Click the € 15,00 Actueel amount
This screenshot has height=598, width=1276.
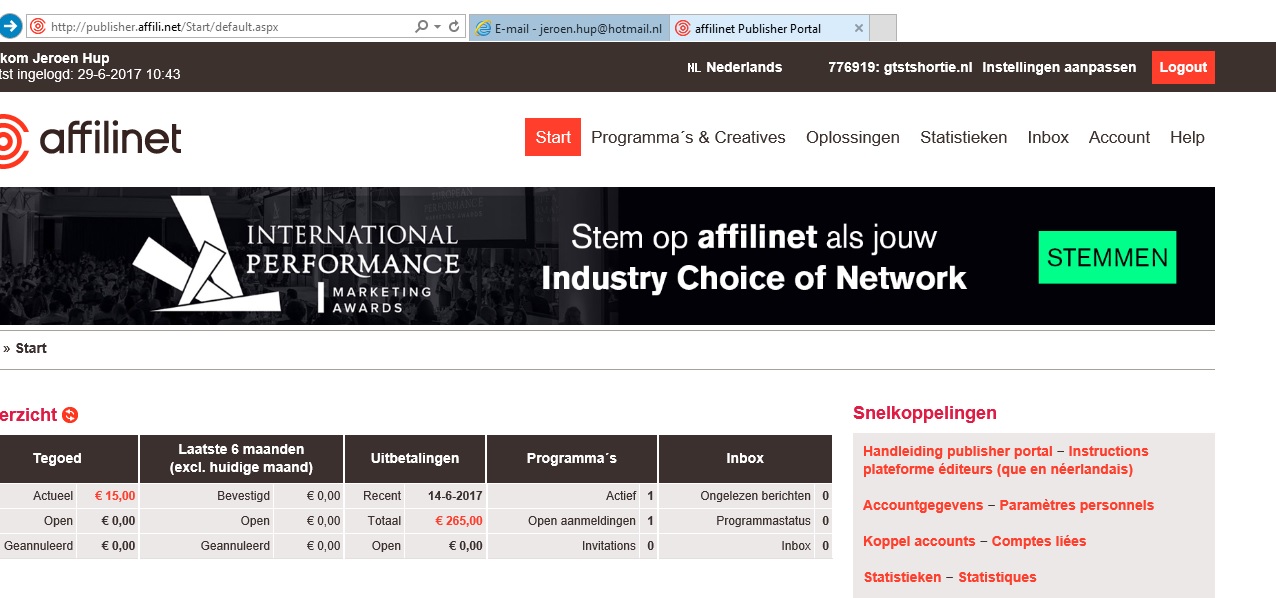click(x=115, y=495)
